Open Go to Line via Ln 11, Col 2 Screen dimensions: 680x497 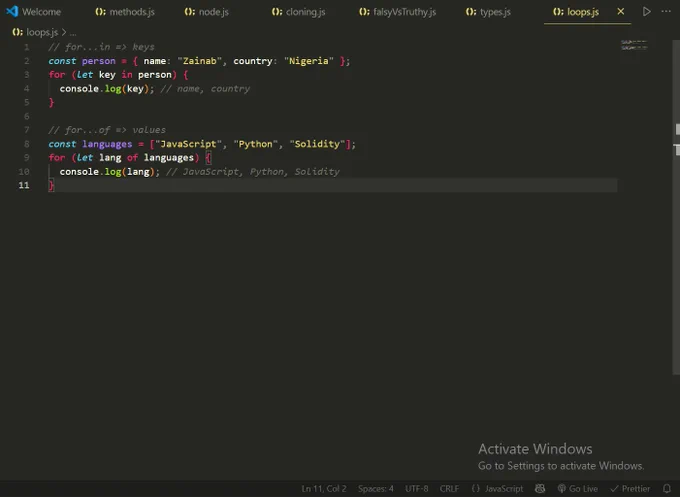(324, 489)
